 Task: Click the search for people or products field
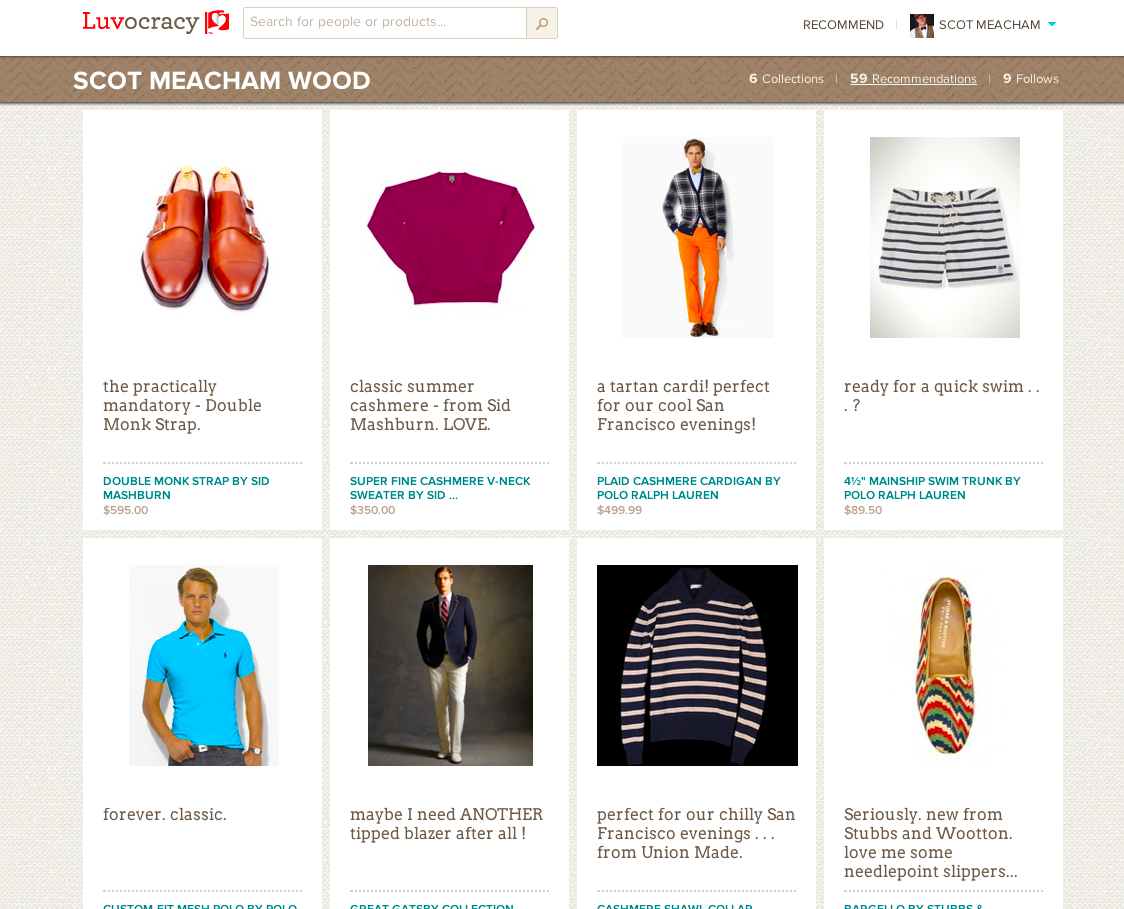(385, 23)
